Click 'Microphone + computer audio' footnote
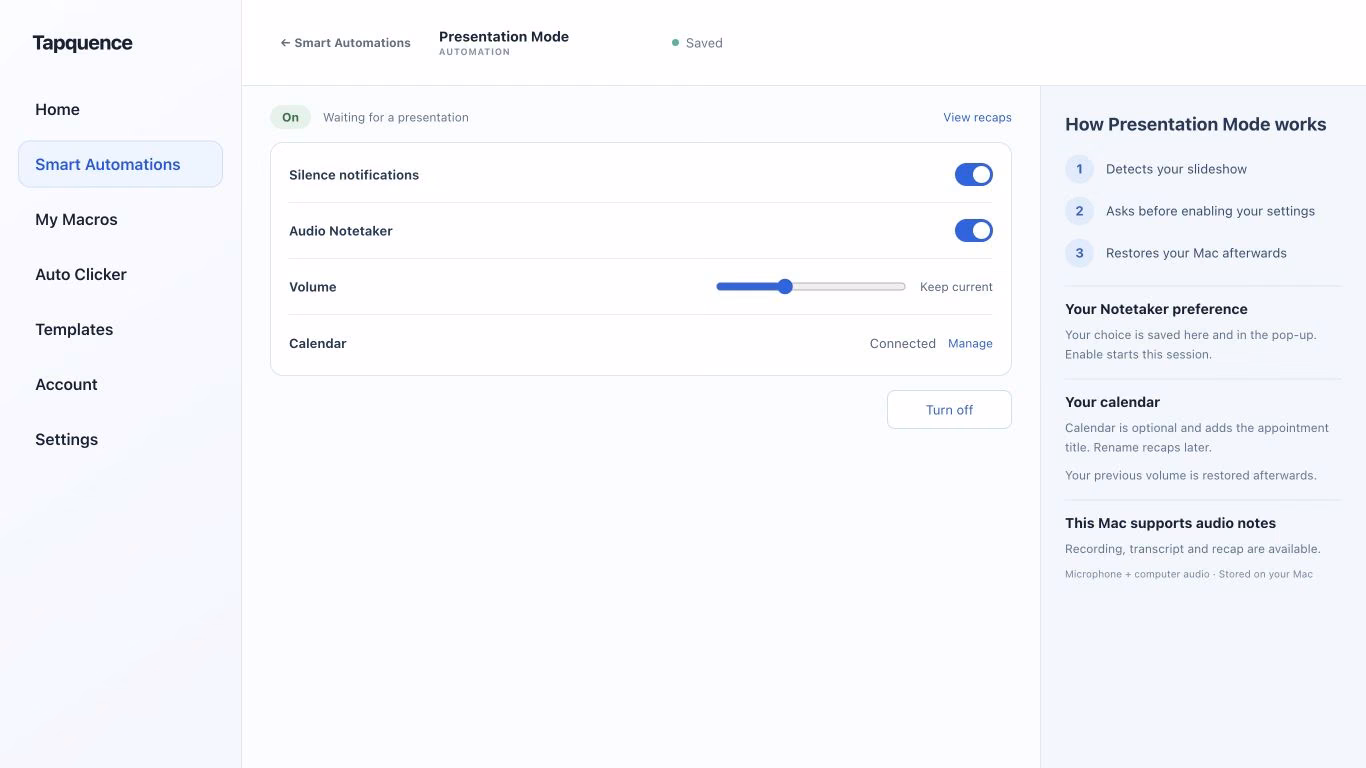This screenshot has width=1366, height=768. [1189, 574]
